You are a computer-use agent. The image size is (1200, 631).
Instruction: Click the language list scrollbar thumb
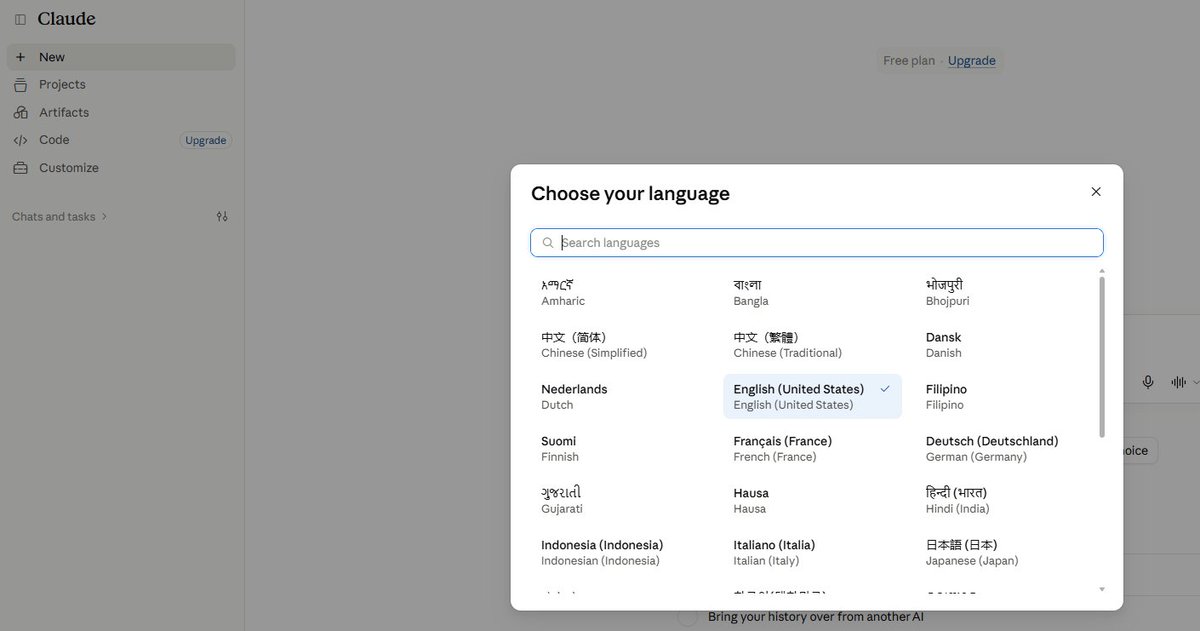point(1102,358)
